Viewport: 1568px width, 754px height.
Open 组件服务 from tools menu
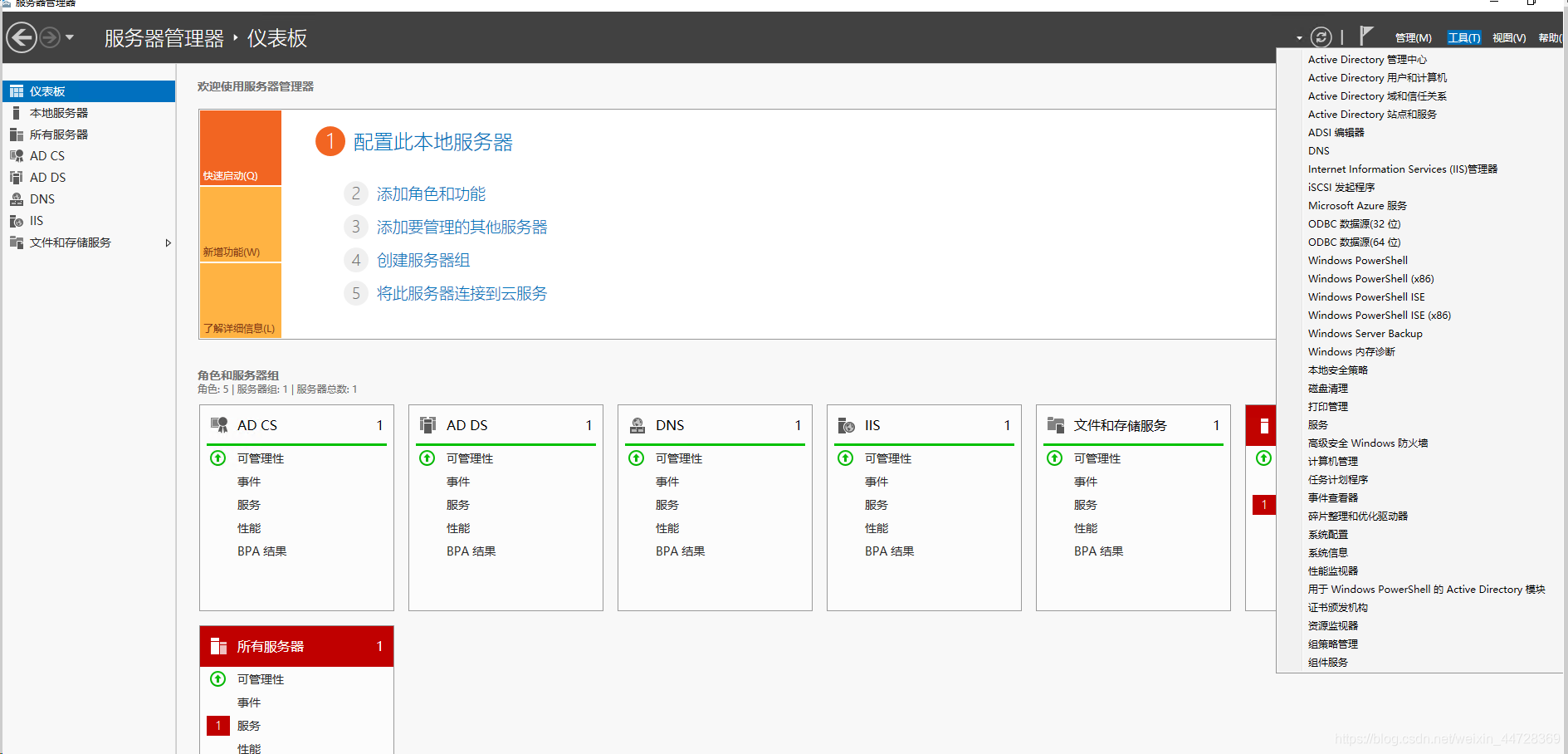(x=1327, y=663)
